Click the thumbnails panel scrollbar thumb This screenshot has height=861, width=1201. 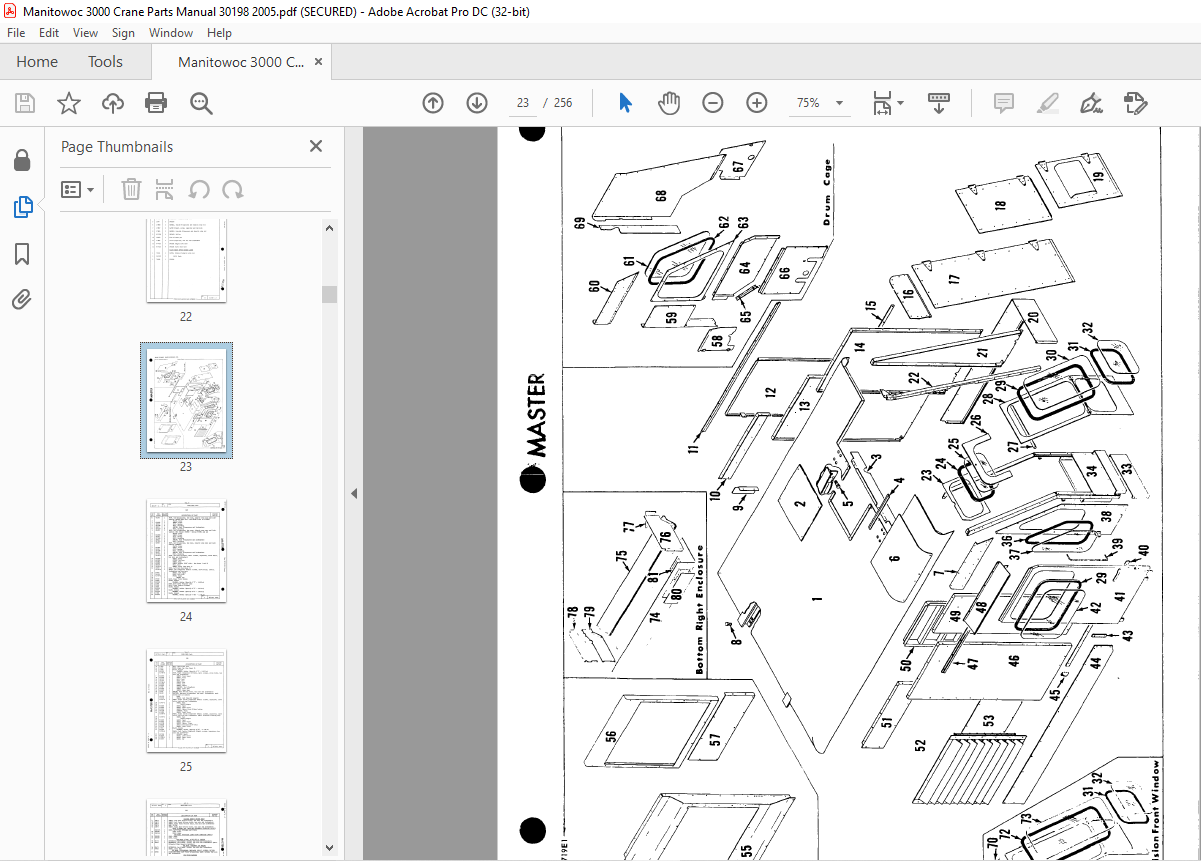[x=329, y=294]
